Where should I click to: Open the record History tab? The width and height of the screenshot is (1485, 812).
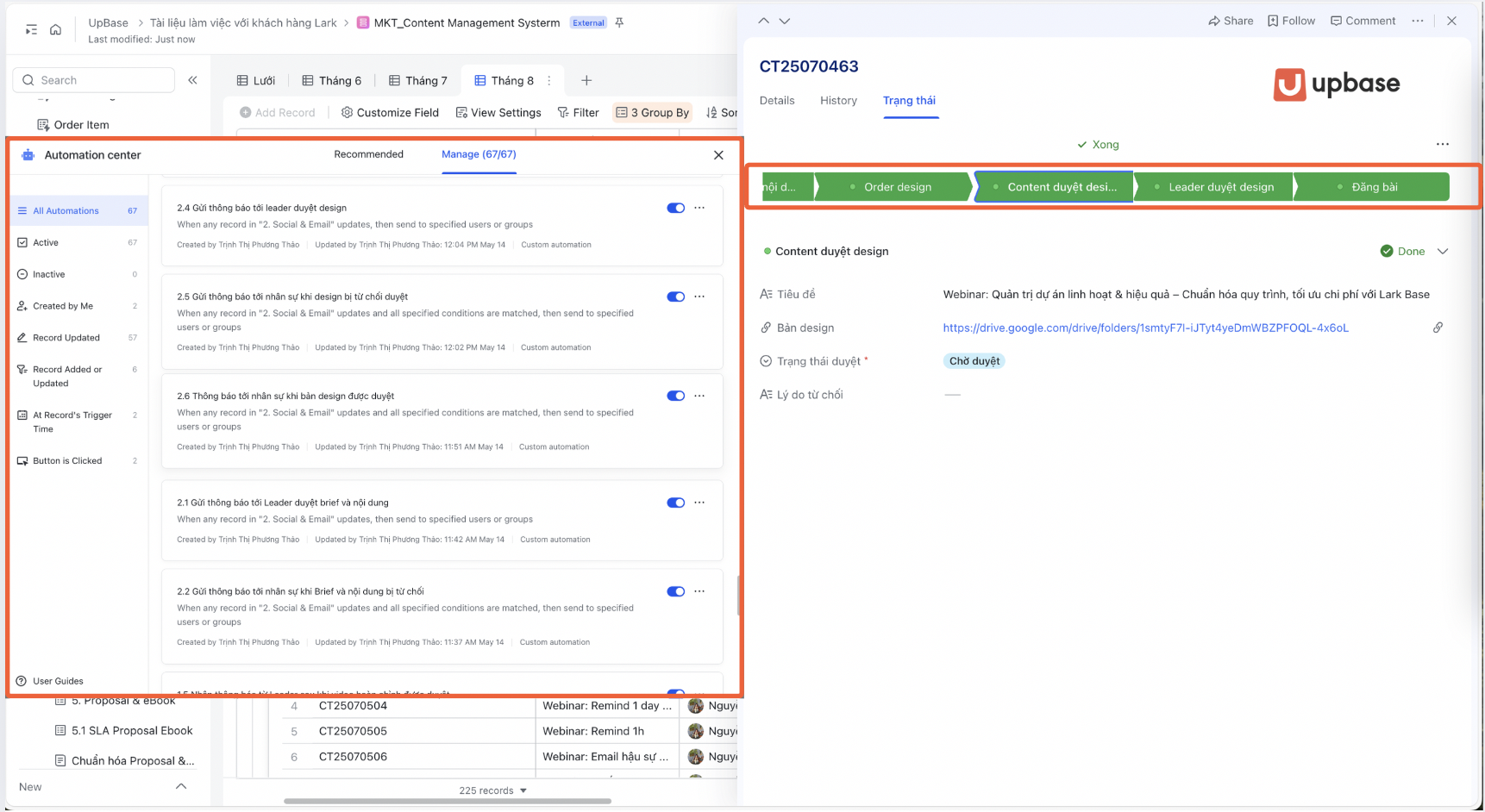click(x=838, y=101)
